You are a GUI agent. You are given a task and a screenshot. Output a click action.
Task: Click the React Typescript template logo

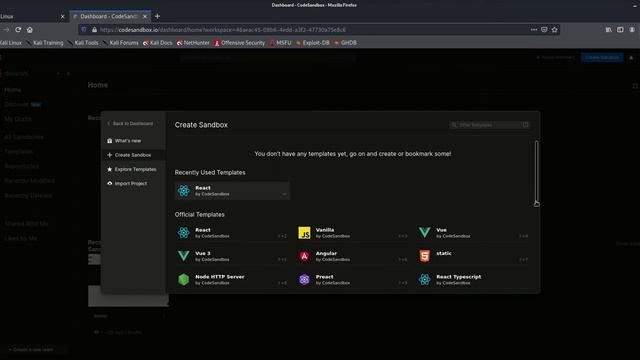(x=424, y=279)
